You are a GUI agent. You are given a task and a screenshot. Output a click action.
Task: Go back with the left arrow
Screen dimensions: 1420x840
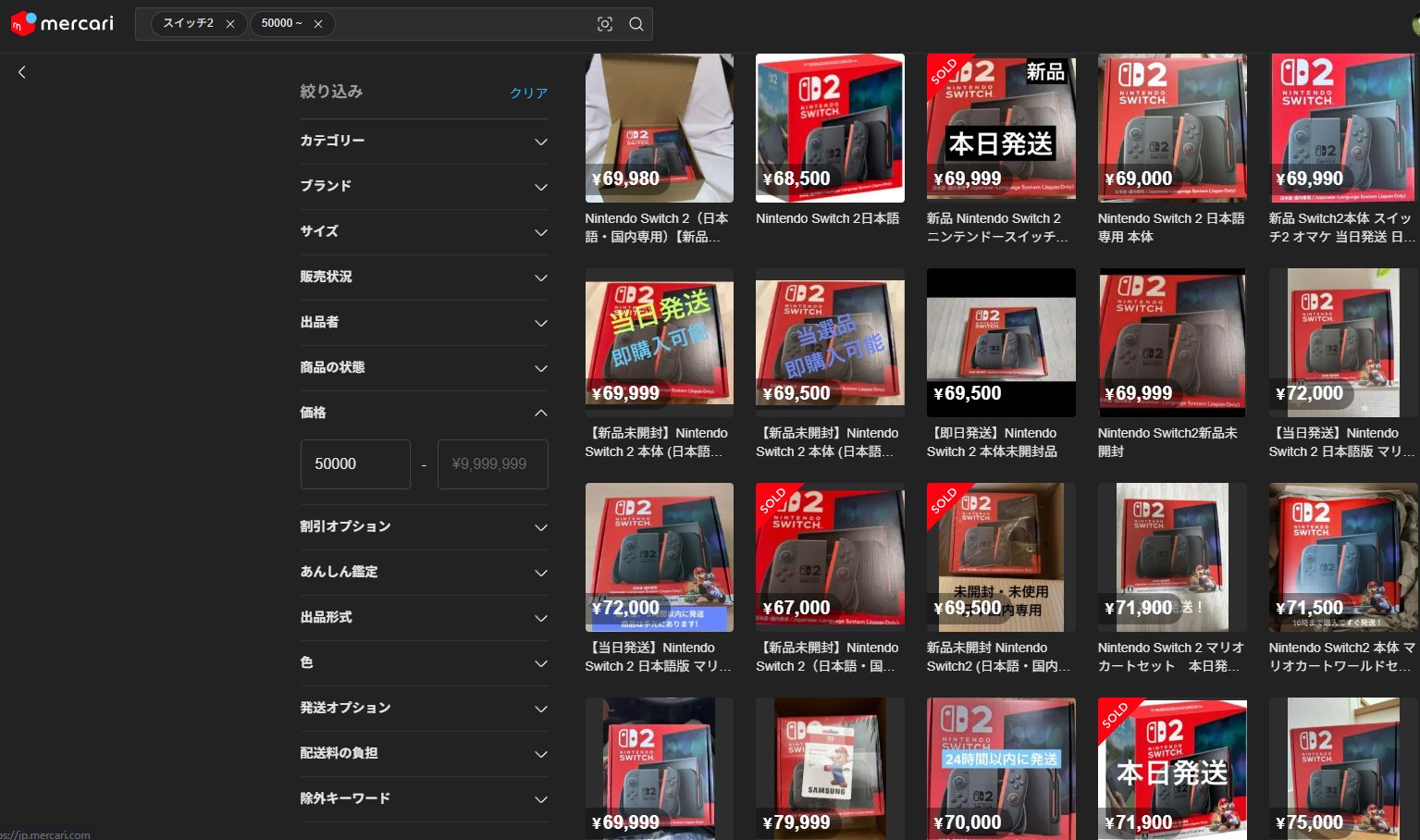point(22,72)
